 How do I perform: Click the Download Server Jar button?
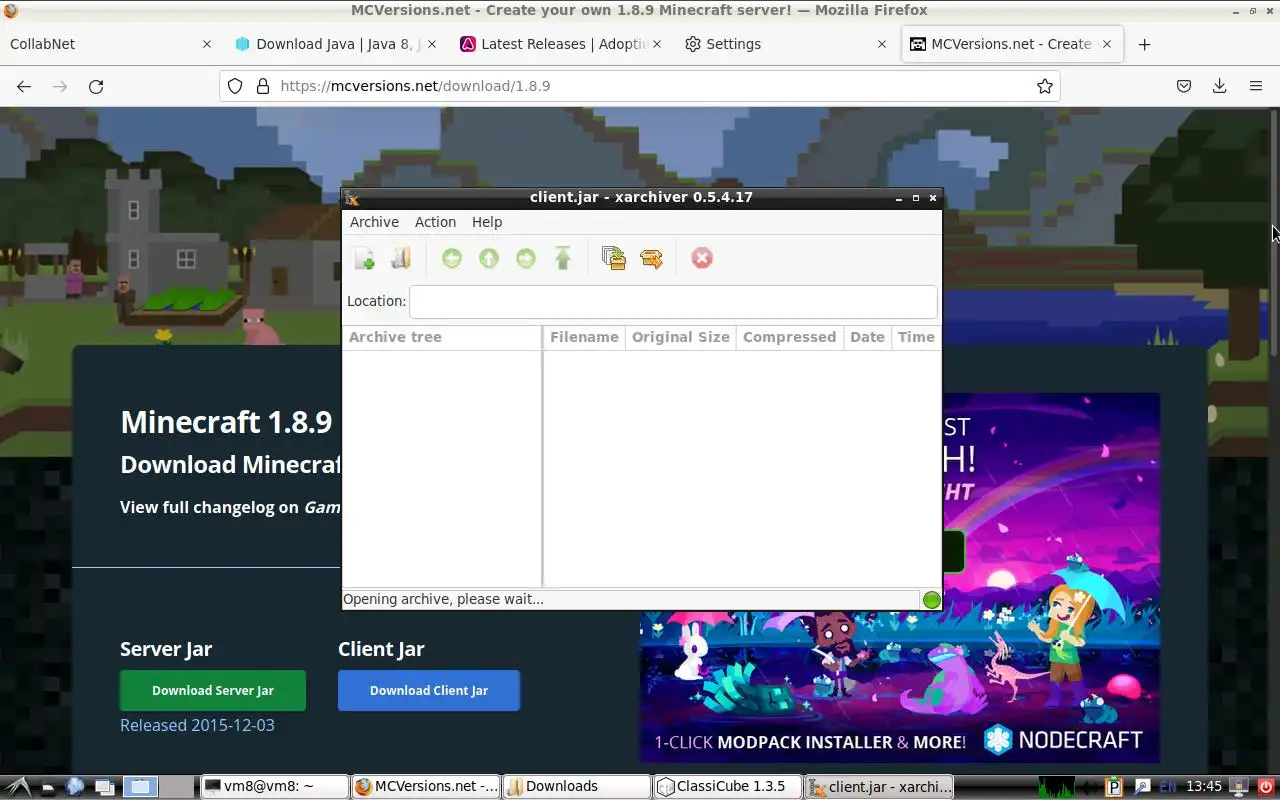213,691
